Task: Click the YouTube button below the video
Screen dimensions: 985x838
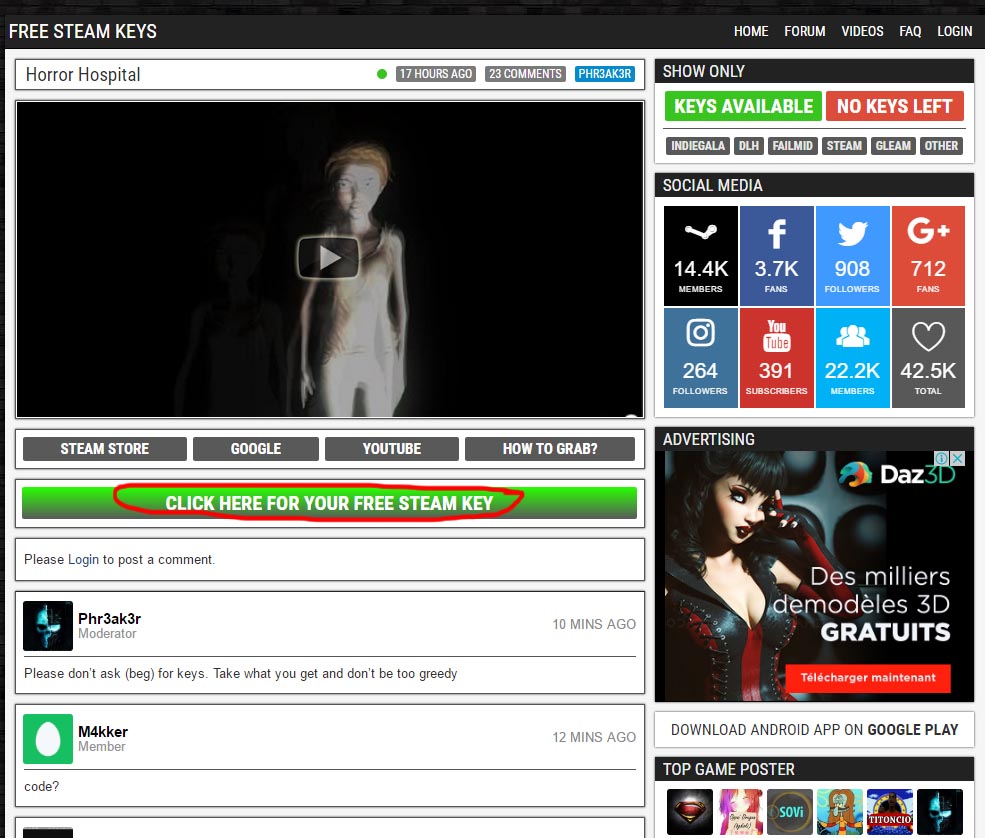Action: [391, 449]
